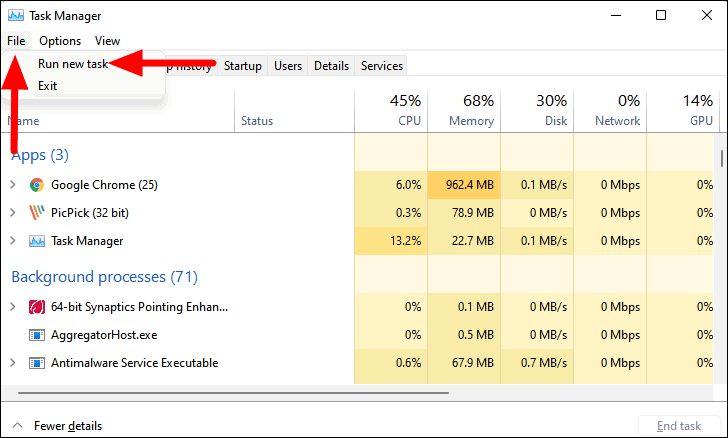Select the Google Chrome app icon

click(x=37, y=185)
